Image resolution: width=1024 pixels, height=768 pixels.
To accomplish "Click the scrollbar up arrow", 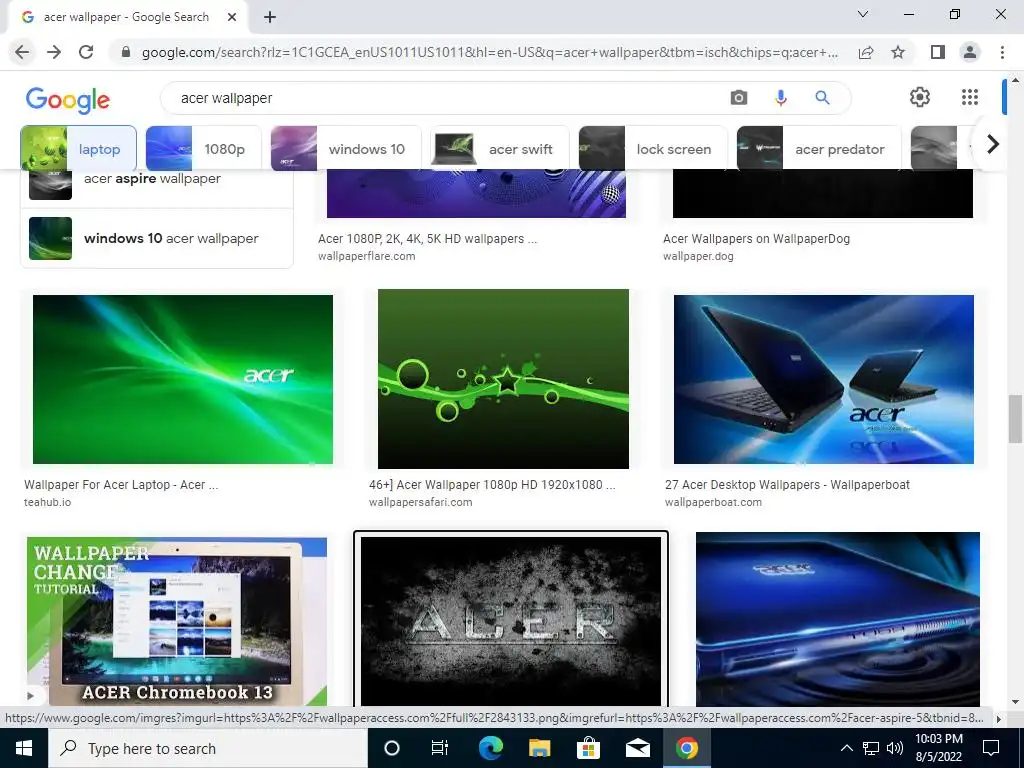I will tap(1015, 80).
